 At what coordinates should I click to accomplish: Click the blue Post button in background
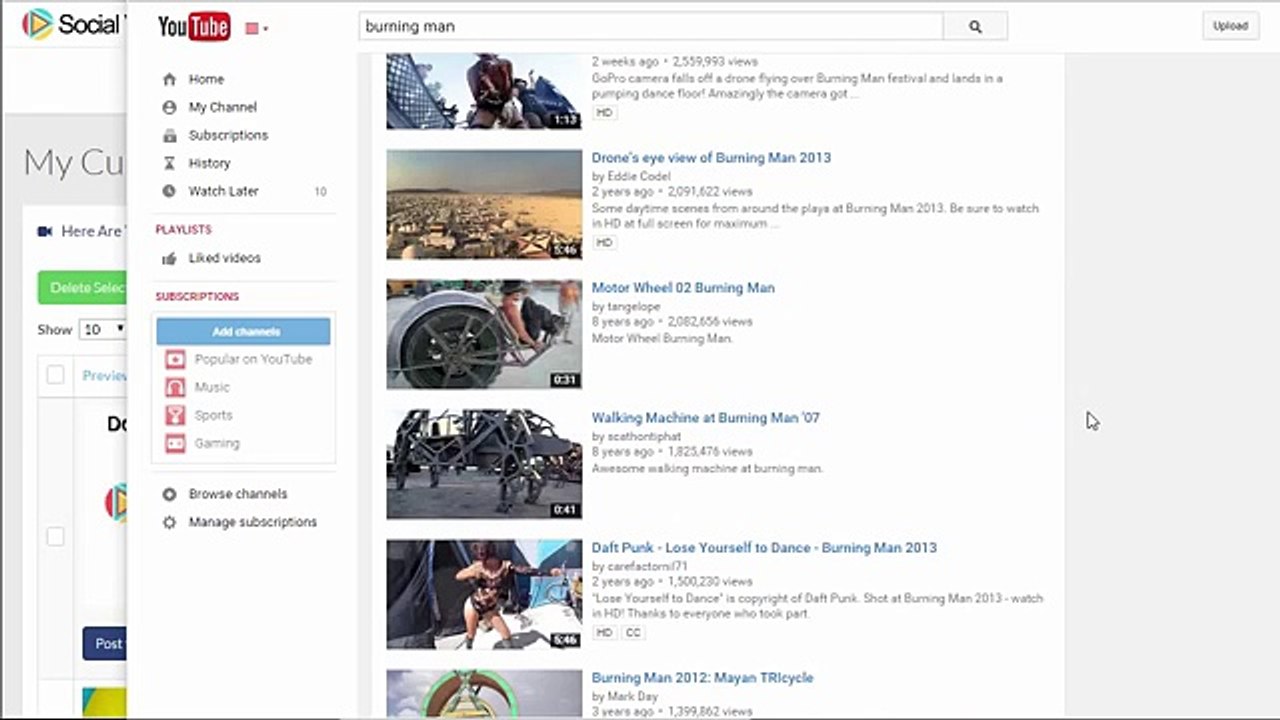pos(104,643)
